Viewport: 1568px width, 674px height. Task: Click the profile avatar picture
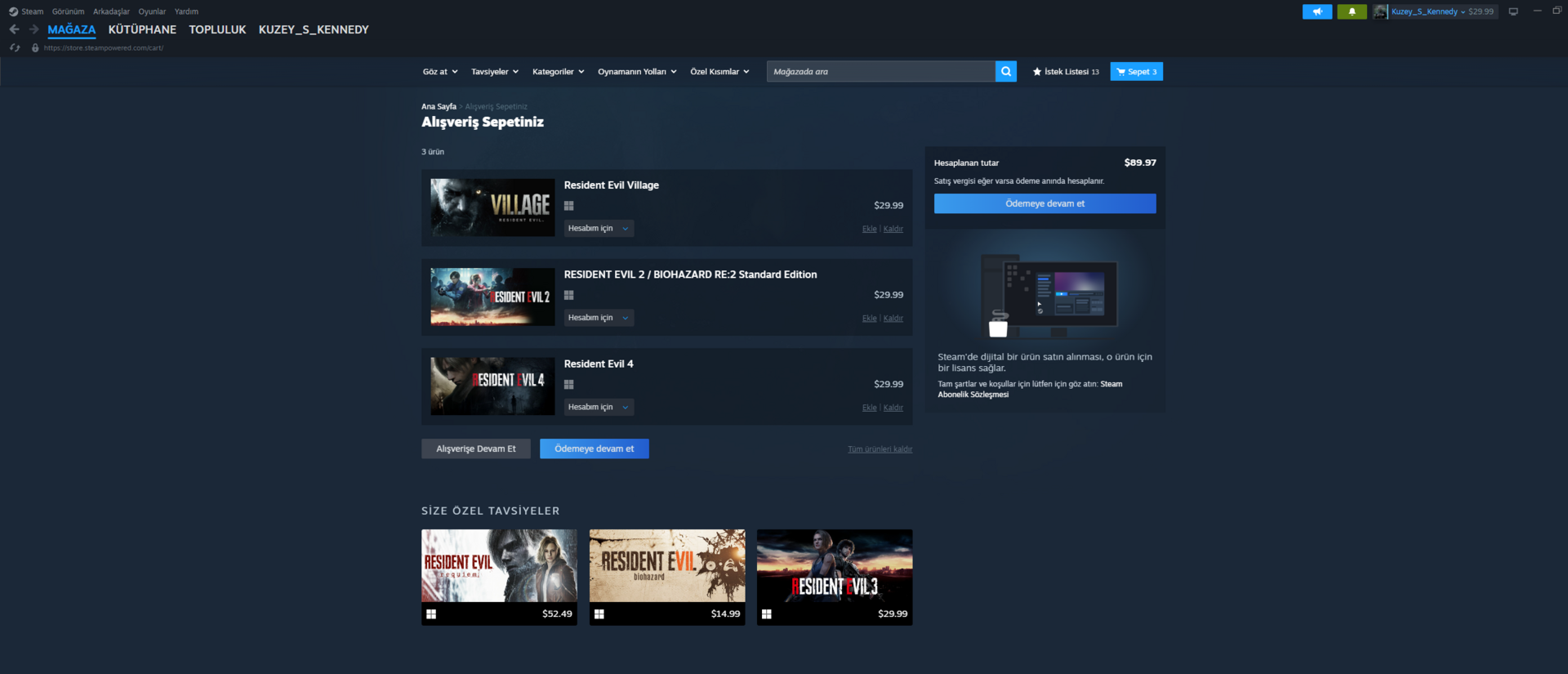click(x=1380, y=11)
